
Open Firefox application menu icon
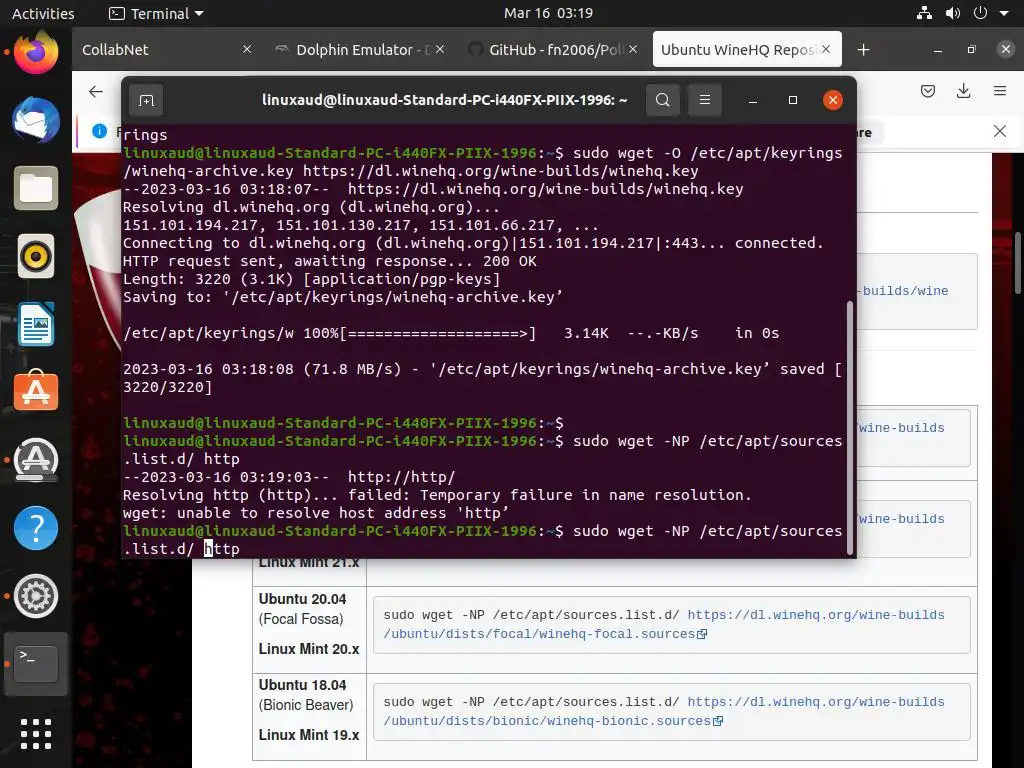click(x=1000, y=91)
